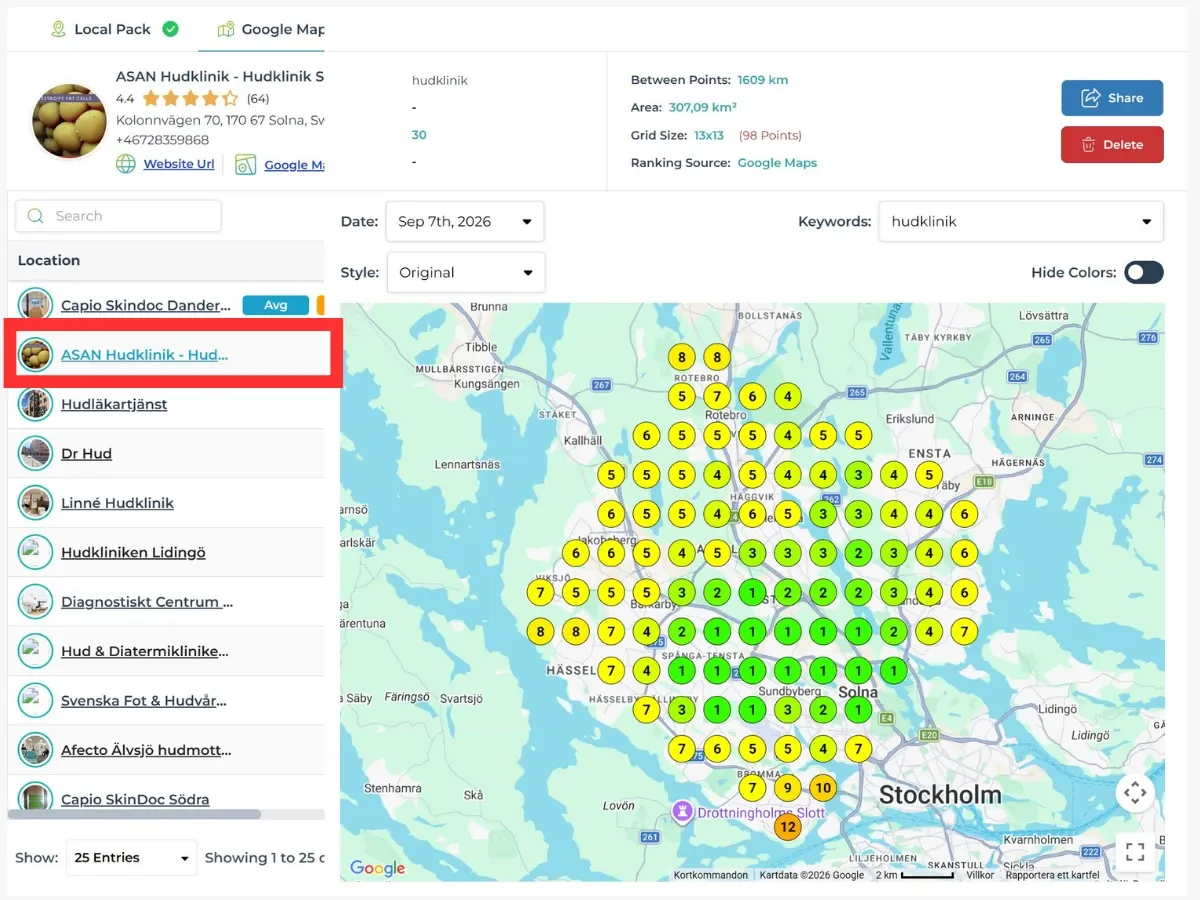Click the orange rank 10 map marker
Screen dimensions: 1200x900
[823, 788]
